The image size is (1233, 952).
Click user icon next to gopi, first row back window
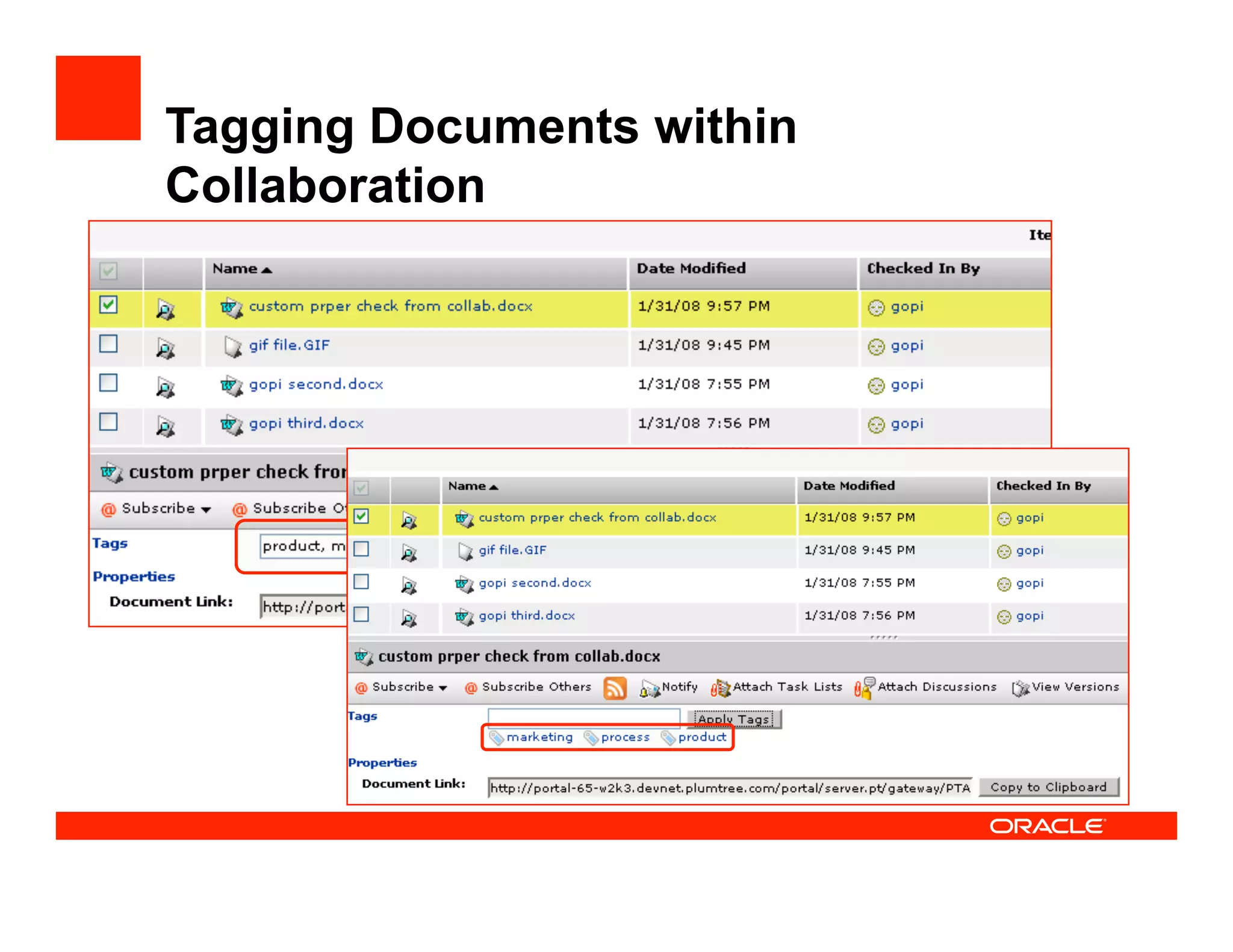point(876,308)
